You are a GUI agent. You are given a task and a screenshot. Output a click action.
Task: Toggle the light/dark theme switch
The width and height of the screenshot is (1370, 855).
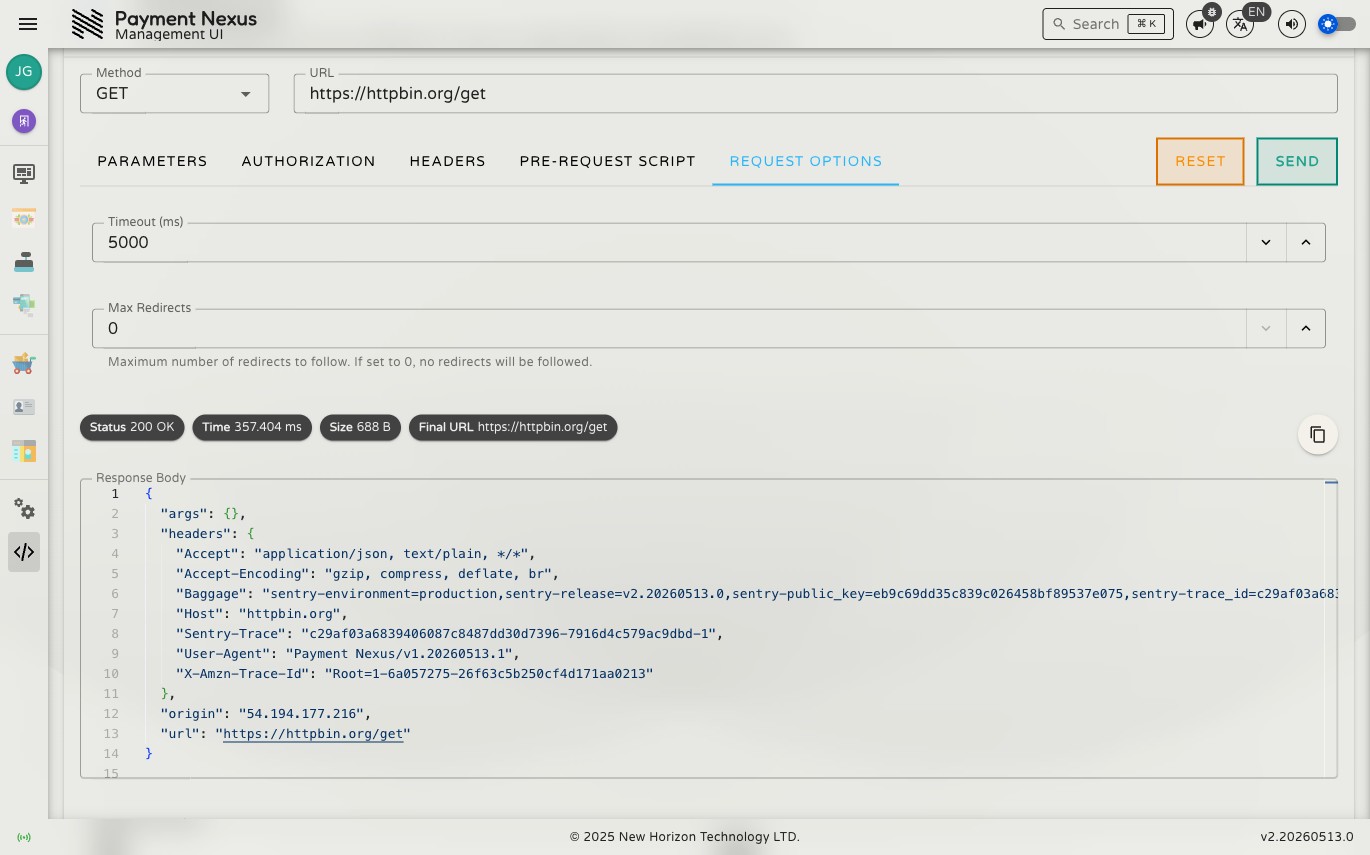coord(1337,24)
